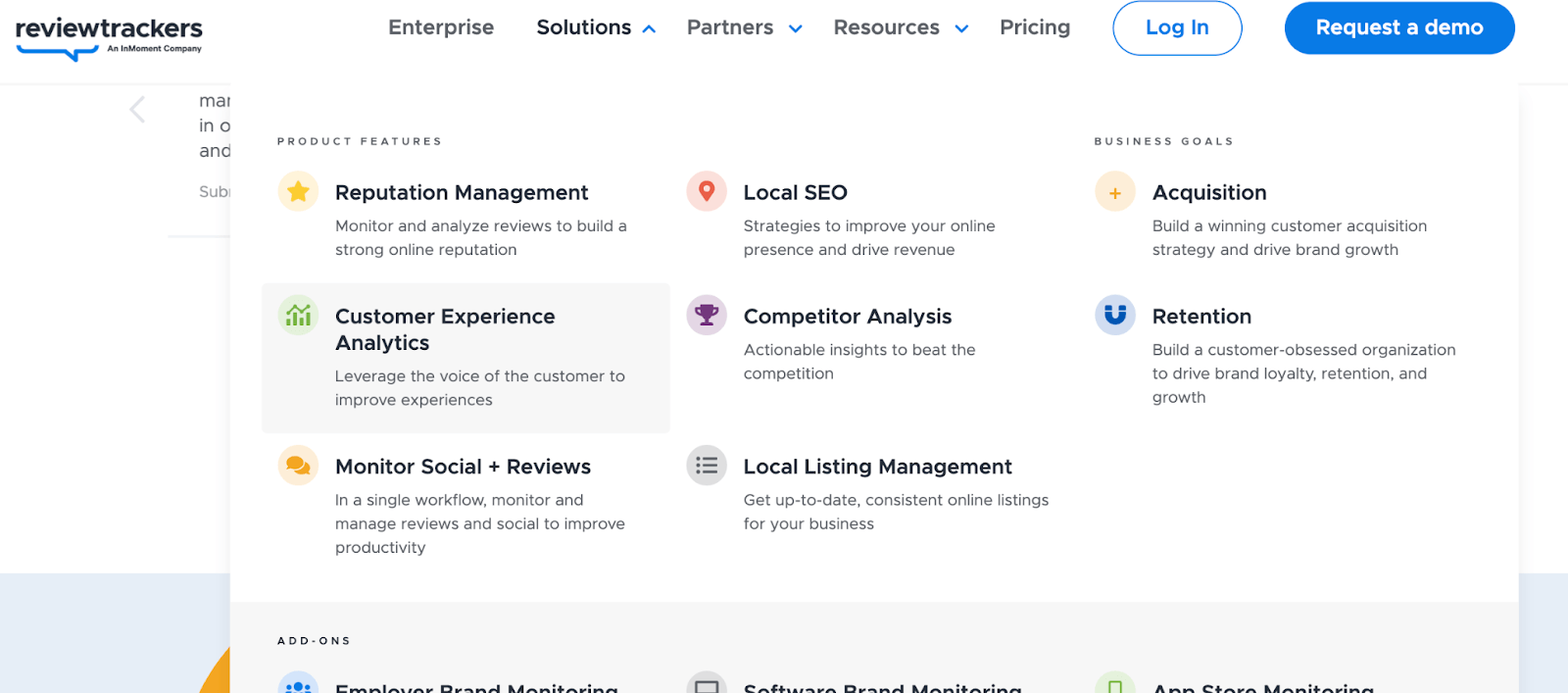Open the Local Listing Management link
This screenshot has width=1568, height=693.
click(877, 468)
